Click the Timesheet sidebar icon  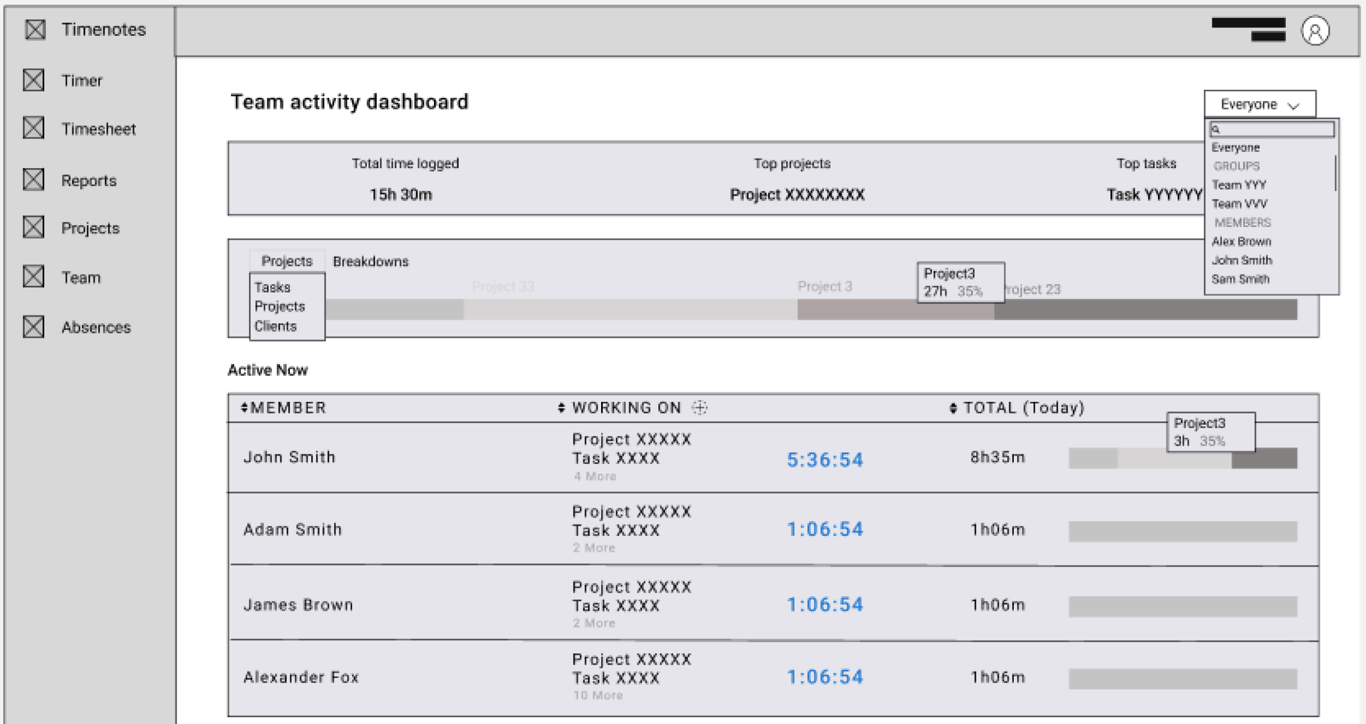pyautogui.click(x=34, y=128)
